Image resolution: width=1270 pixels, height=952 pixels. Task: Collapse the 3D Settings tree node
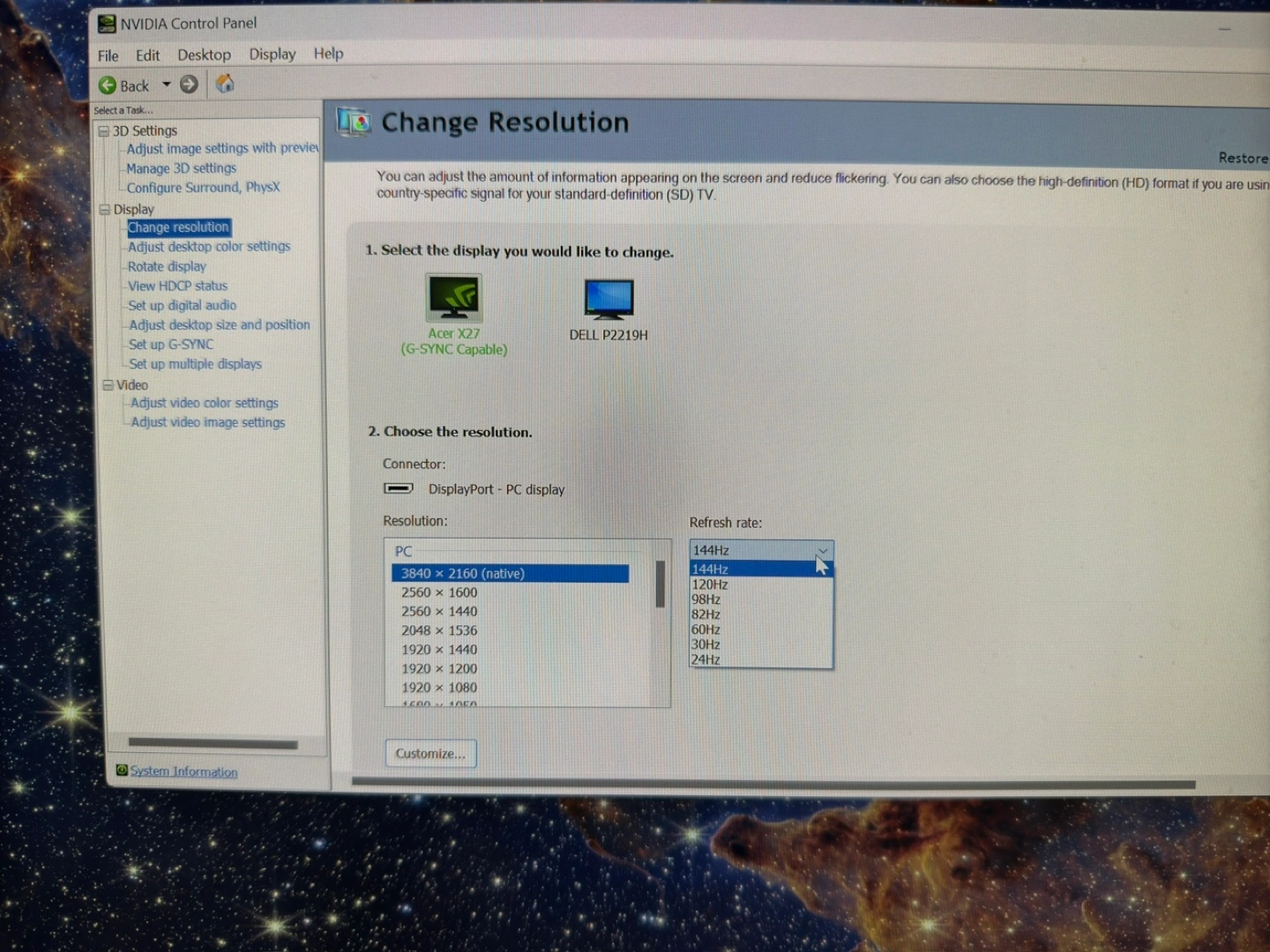pyautogui.click(x=104, y=131)
